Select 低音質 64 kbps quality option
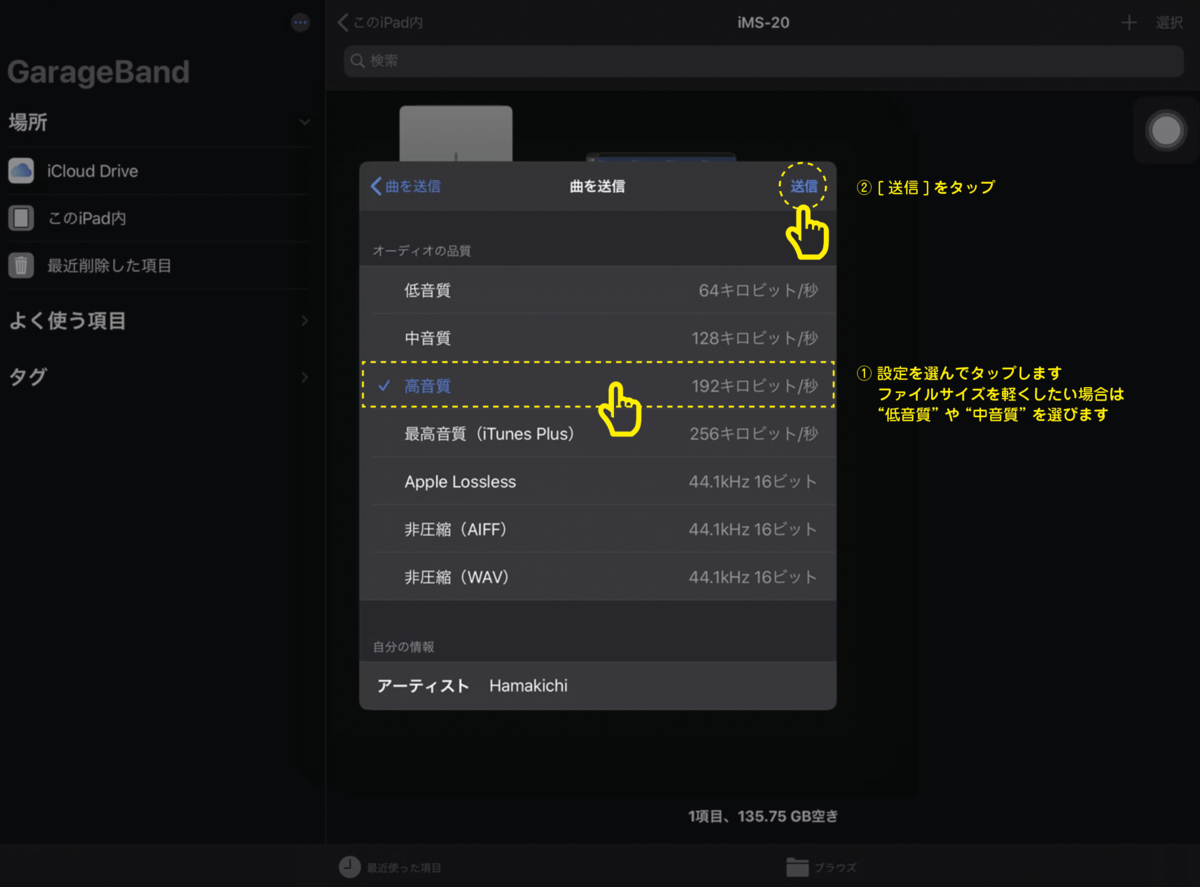Screen dimensions: 1200x887 click(598, 290)
